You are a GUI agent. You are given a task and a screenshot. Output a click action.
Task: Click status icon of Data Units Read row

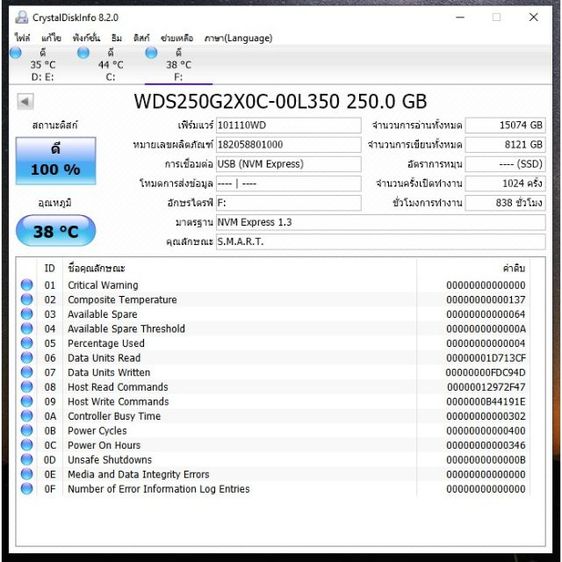(x=27, y=358)
